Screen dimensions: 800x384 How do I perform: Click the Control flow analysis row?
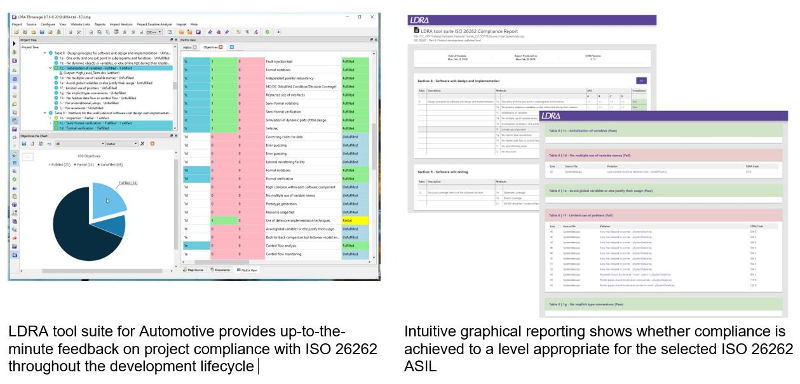point(276,246)
